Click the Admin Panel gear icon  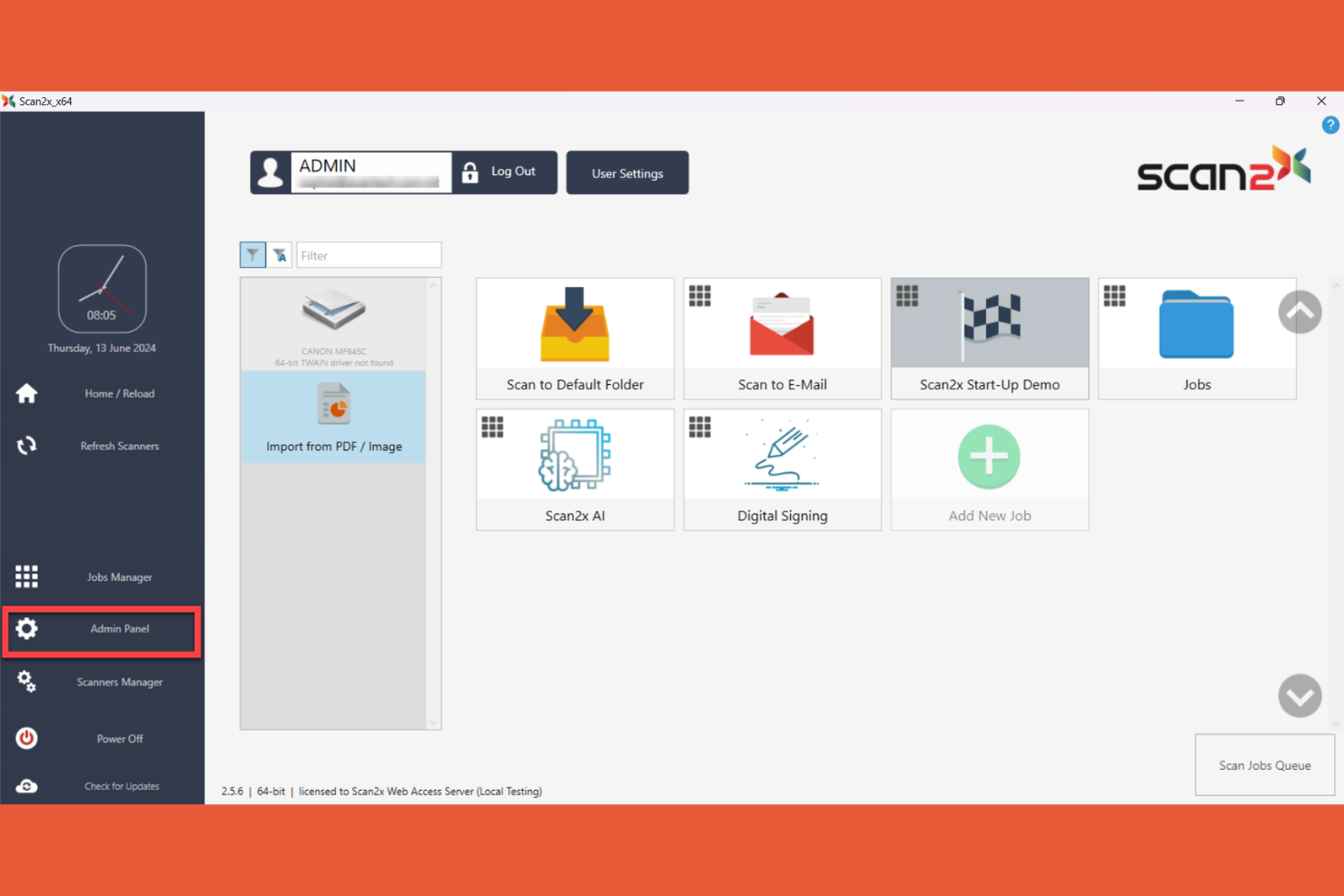click(26, 628)
